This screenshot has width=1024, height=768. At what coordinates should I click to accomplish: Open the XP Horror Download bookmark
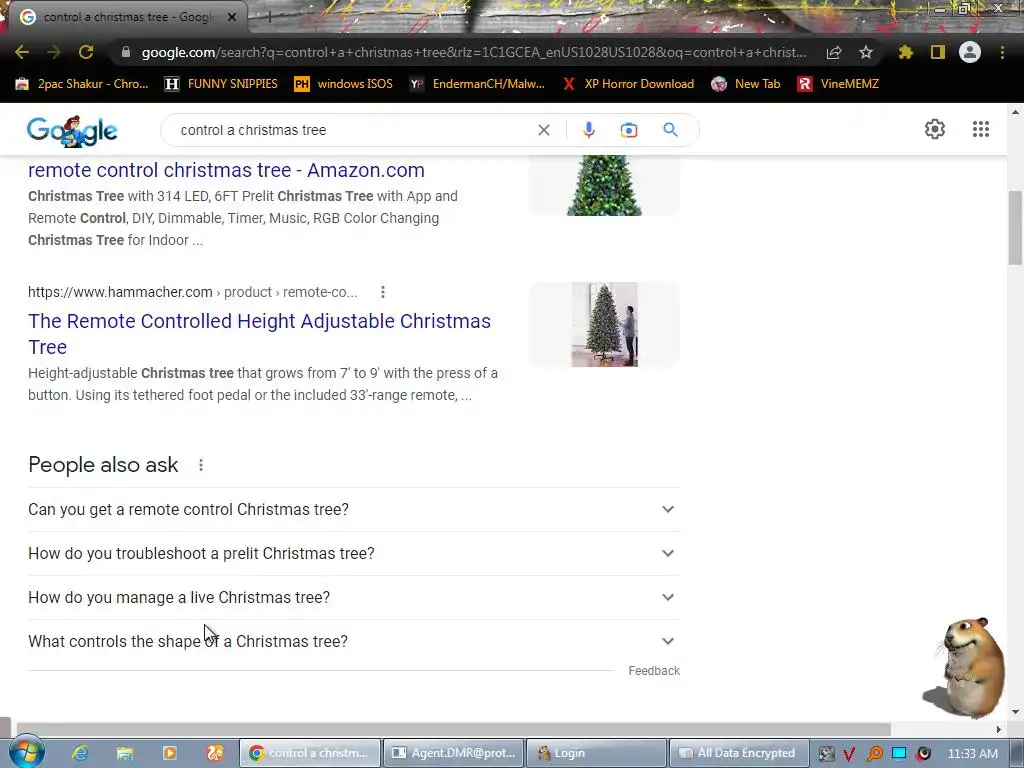(628, 84)
